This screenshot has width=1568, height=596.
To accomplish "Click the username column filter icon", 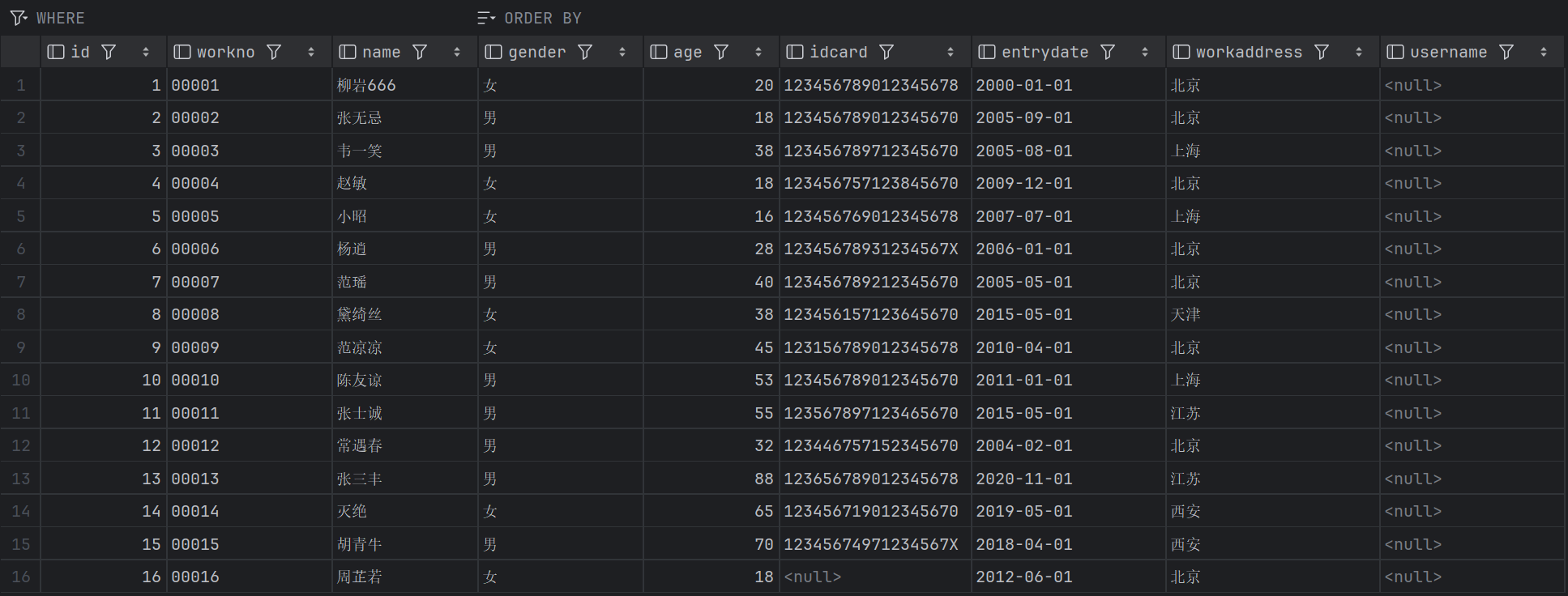I will click(x=1506, y=52).
